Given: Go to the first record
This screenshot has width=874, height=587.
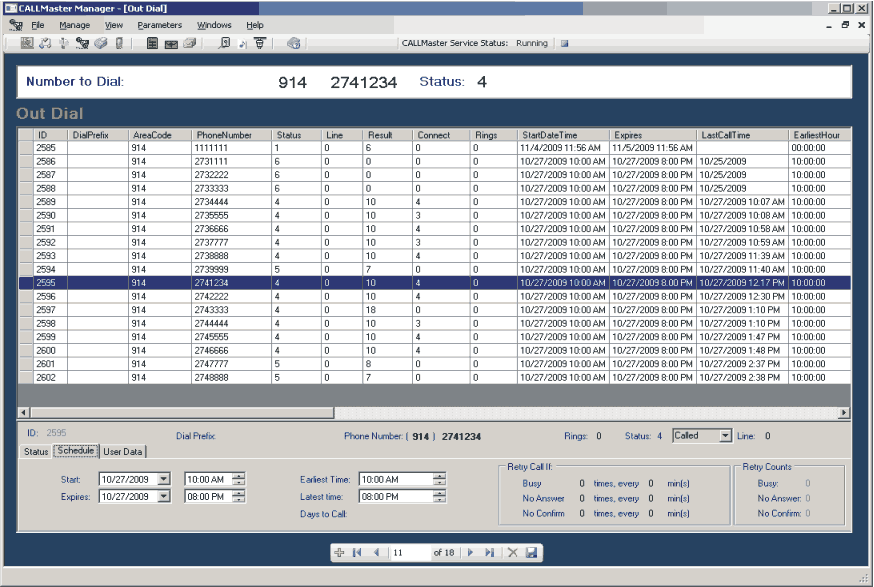Looking at the screenshot, I should 357,552.
